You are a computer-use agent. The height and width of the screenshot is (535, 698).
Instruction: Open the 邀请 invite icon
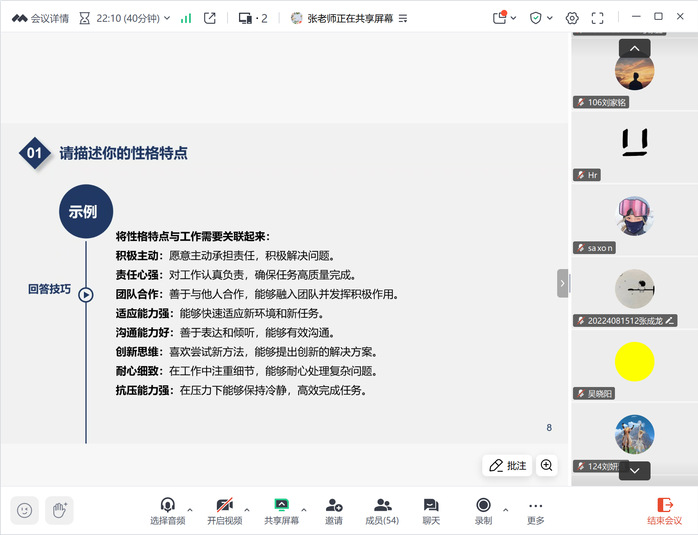click(333, 506)
